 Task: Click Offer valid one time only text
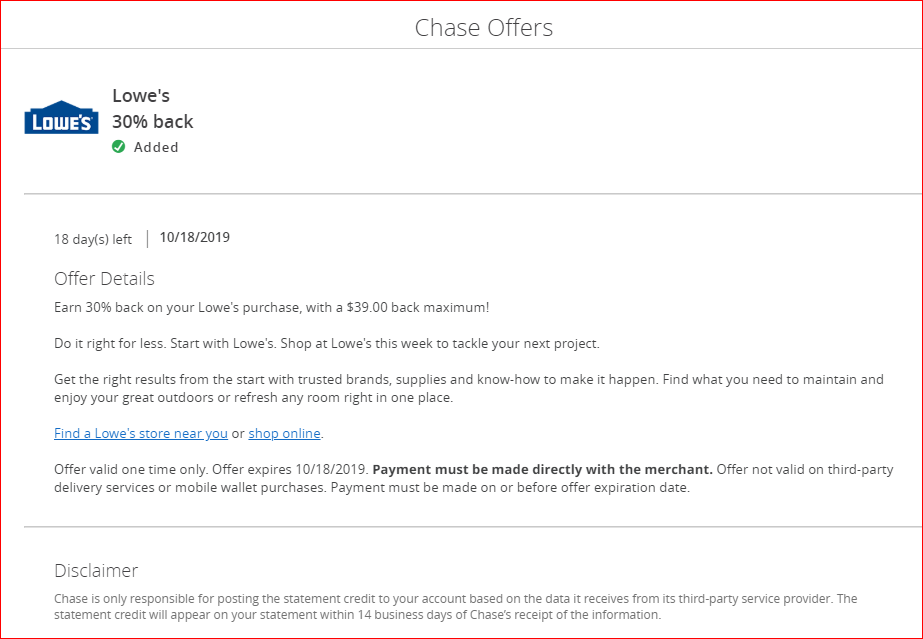tap(131, 470)
